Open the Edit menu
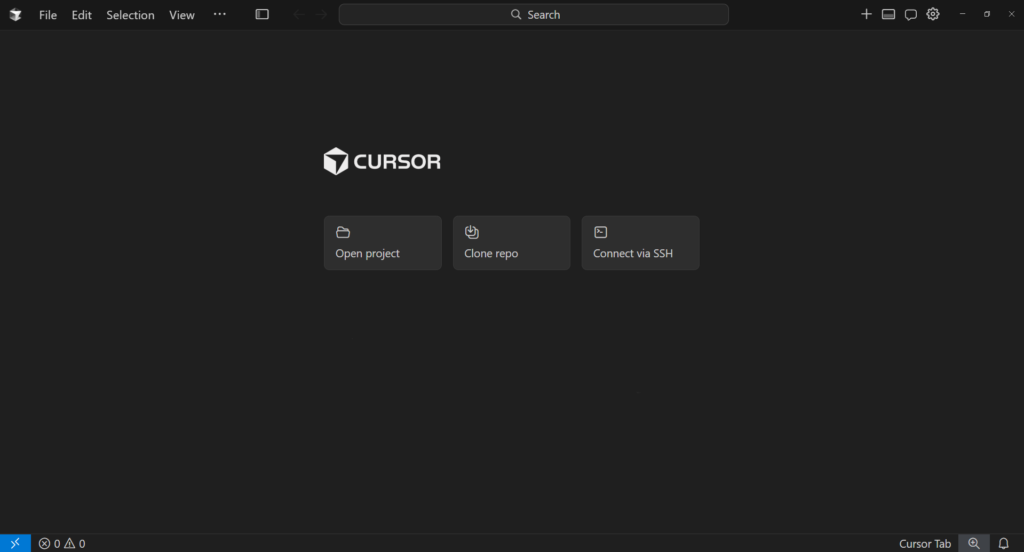The width and height of the screenshot is (1024, 552). pos(82,14)
